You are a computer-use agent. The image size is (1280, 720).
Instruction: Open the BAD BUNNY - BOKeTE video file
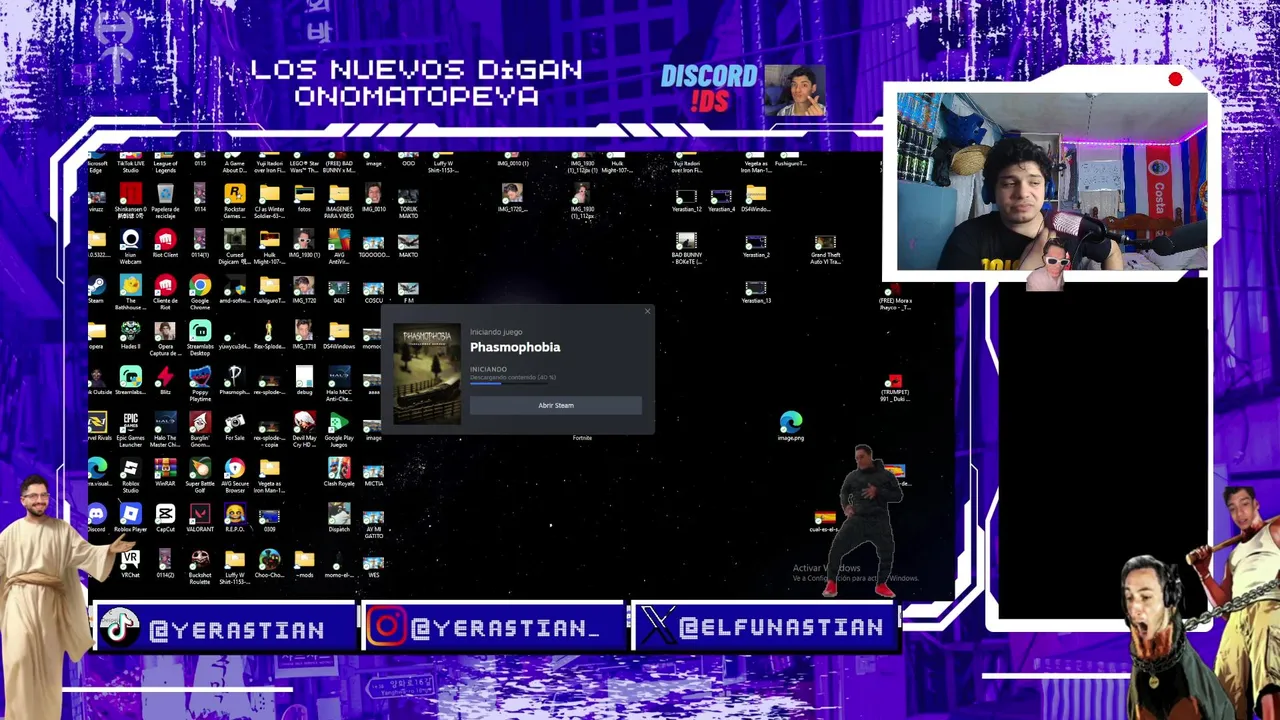[686, 241]
